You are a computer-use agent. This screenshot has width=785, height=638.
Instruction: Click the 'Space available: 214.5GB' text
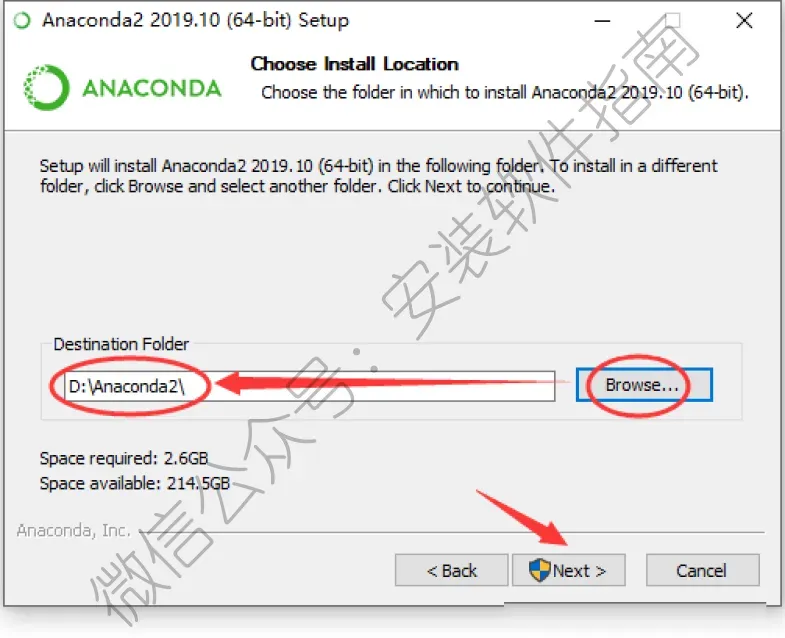[x=135, y=483]
